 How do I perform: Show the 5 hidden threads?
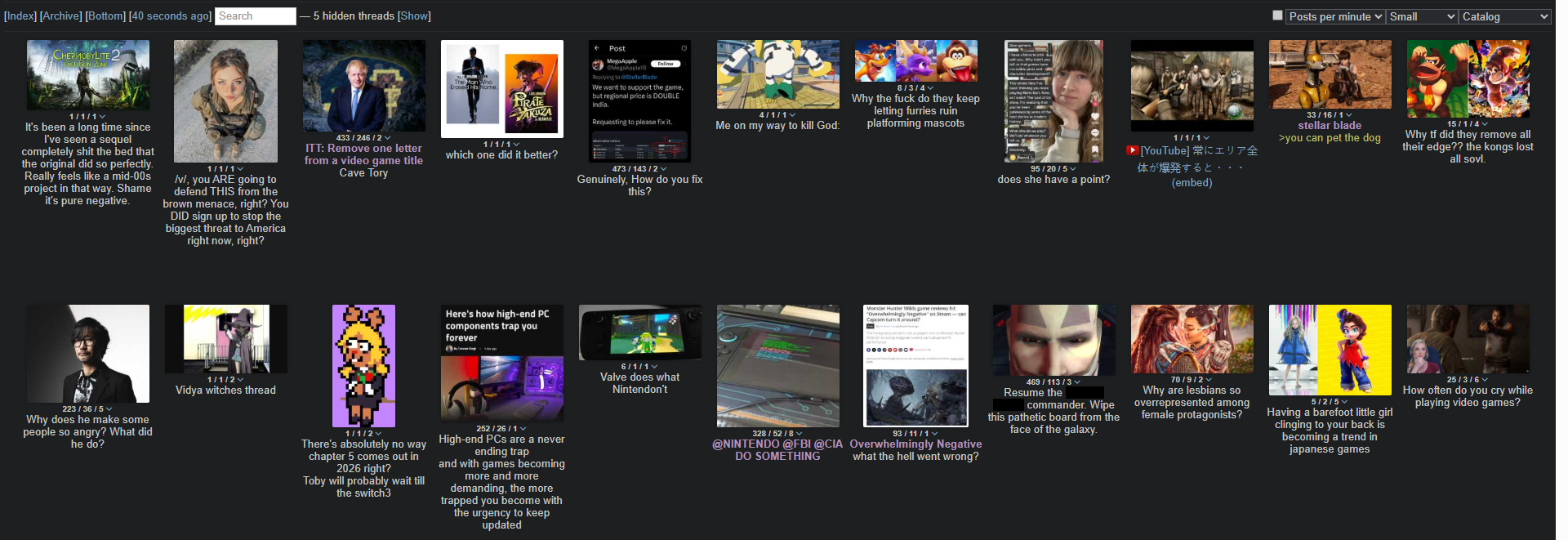(414, 16)
